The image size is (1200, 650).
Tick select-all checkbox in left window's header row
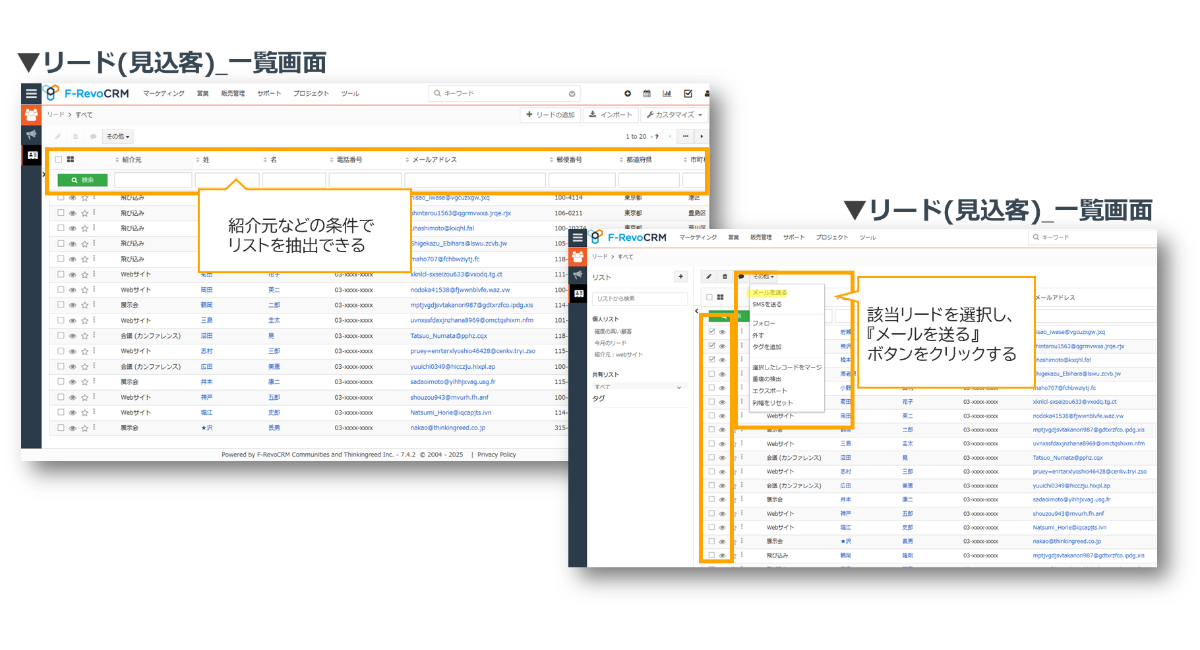coord(59,159)
